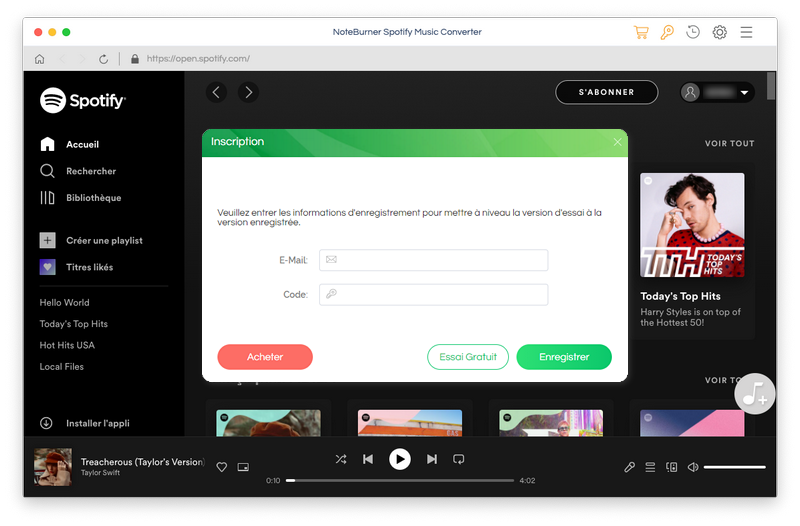The width and height of the screenshot is (800, 526).
Task: Click Installer l'appli
Action: coord(85,423)
